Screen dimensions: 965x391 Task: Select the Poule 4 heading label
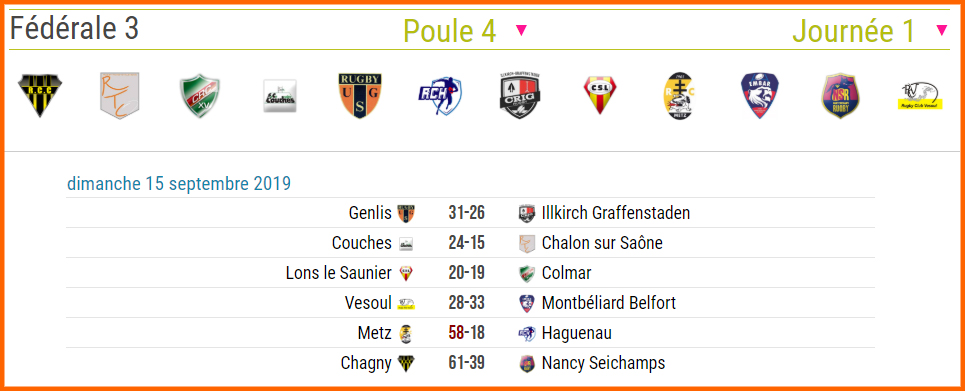(449, 31)
